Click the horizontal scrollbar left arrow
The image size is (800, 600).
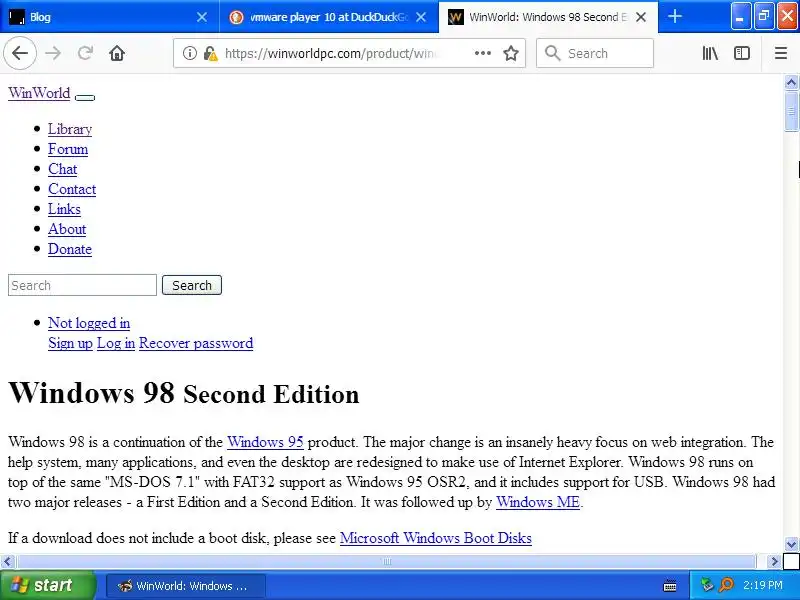7,562
